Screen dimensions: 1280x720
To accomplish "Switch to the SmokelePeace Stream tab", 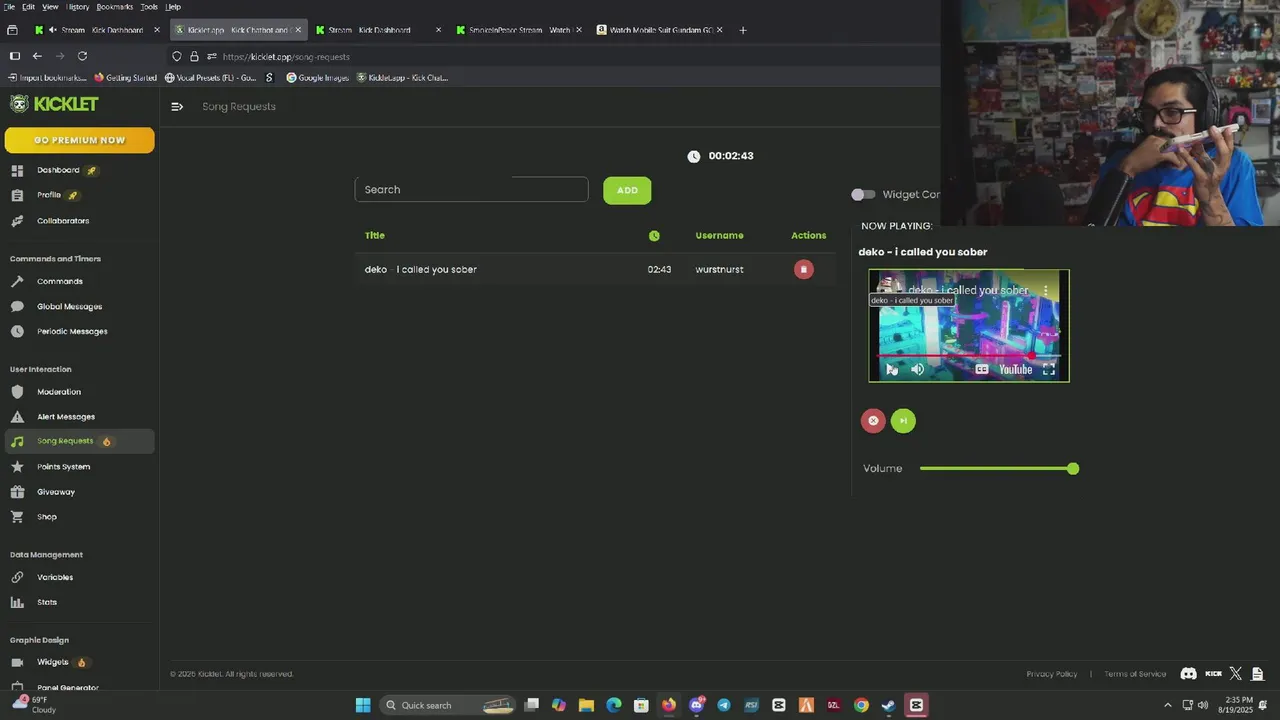I will point(518,30).
